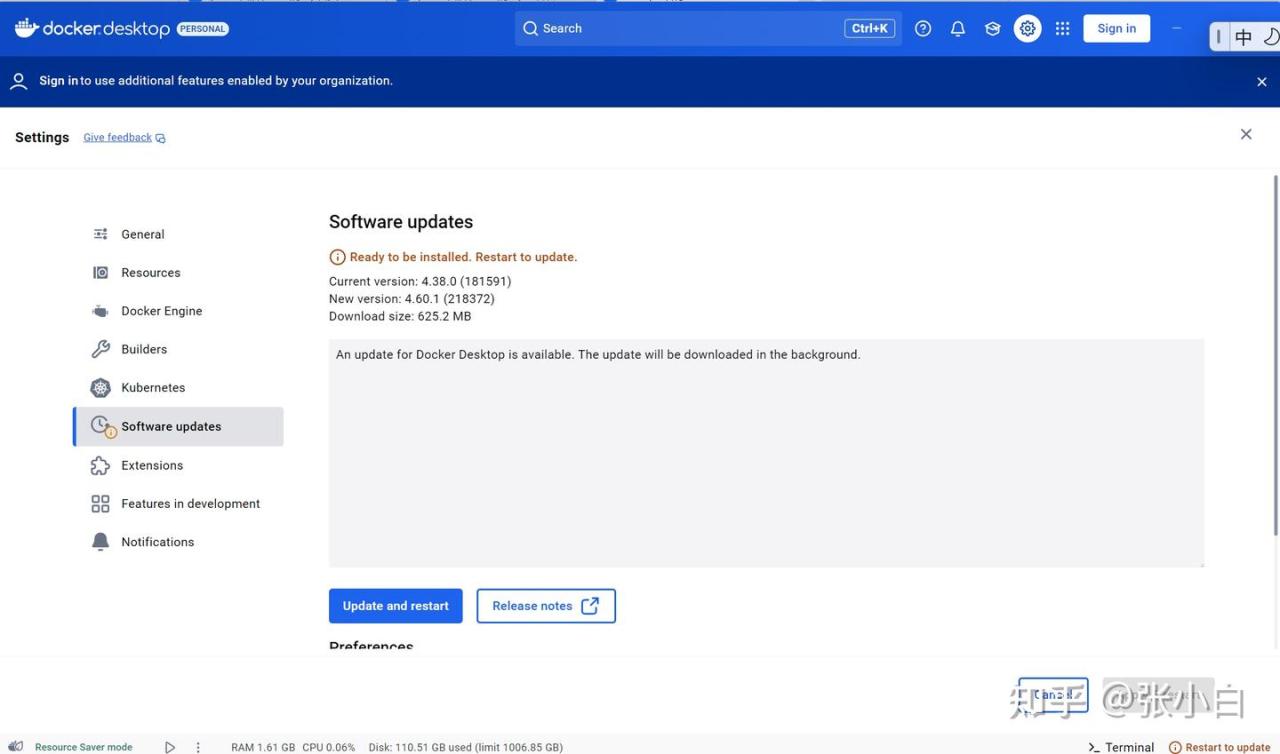Open the Terminal from status bar

click(x=1121, y=747)
